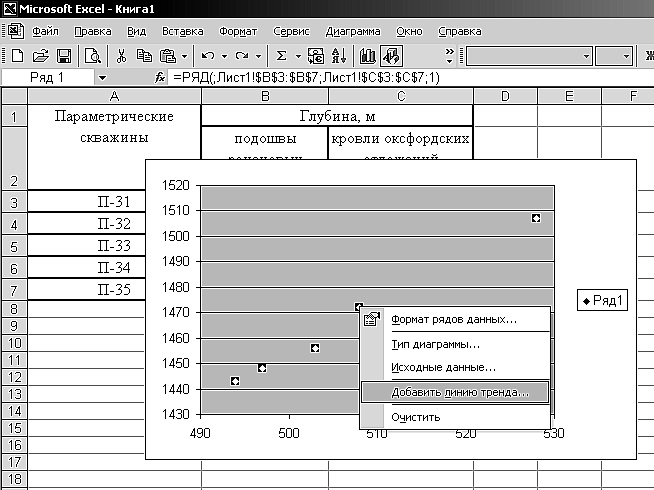The width and height of the screenshot is (654, 490).
Task: Click the Format Data Series menu icon
Action: pyautogui.click(x=372, y=319)
